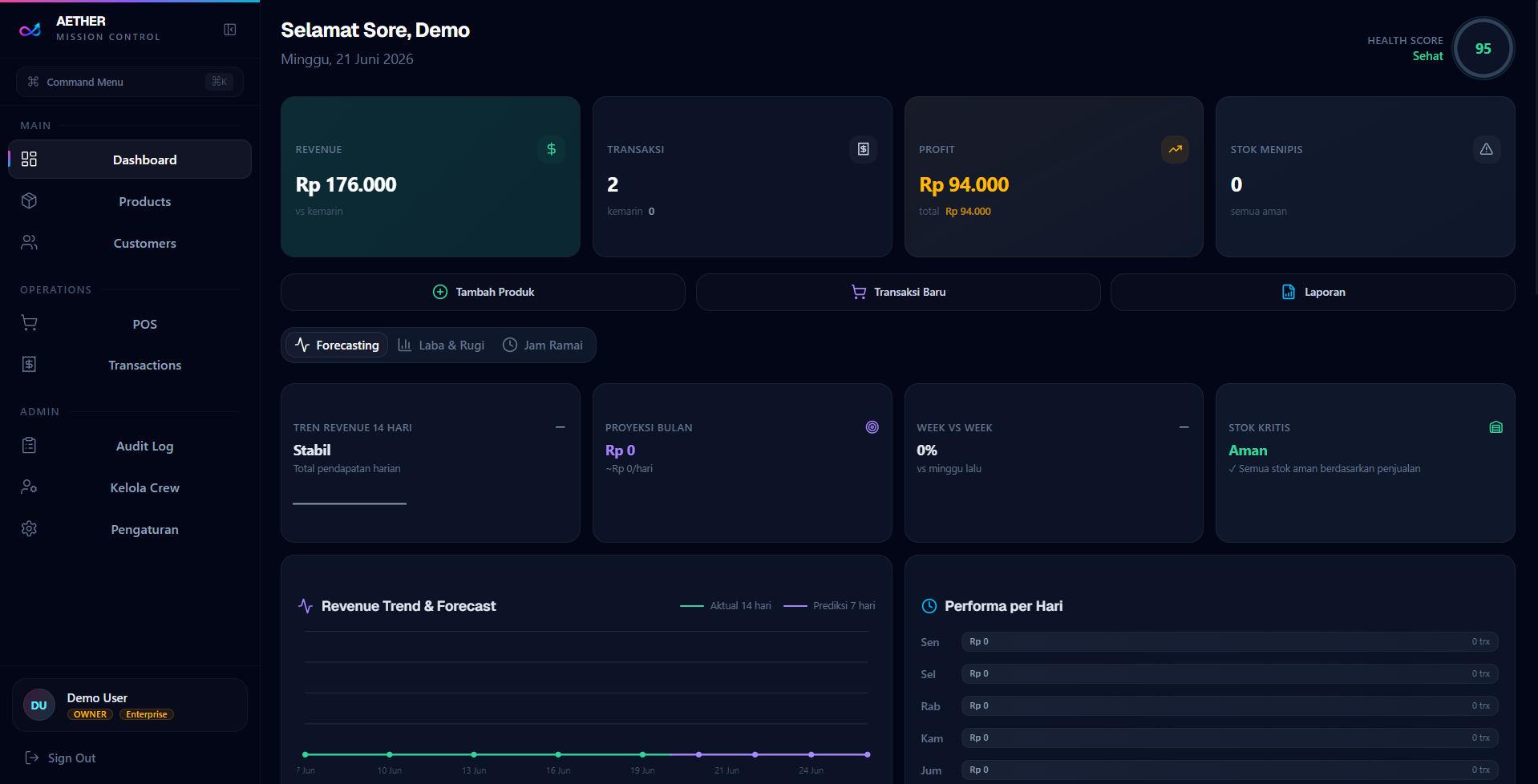Open Customers in the sidebar
1538x784 pixels.
pos(130,243)
